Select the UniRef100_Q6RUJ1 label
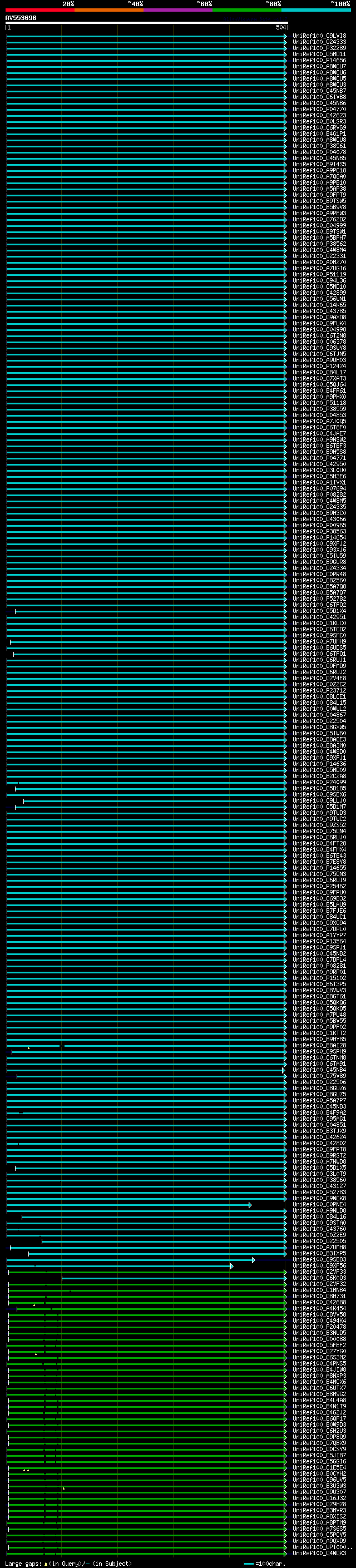This screenshot has height=1568, width=356. click(319, 660)
